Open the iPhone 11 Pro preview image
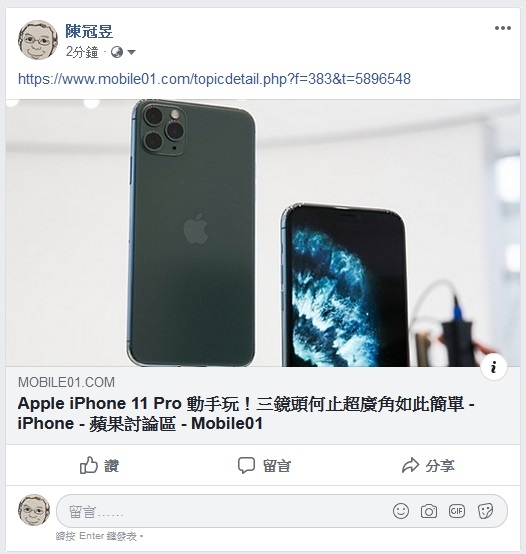Viewport: 526px width, 554px height. coord(263,233)
